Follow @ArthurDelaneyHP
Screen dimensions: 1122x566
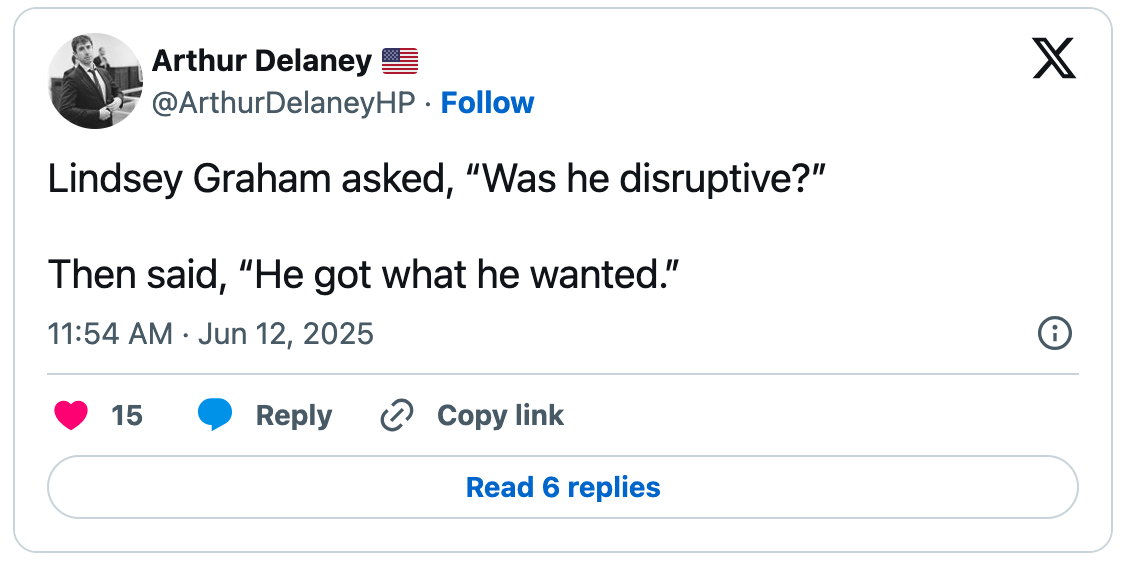(487, 103)
